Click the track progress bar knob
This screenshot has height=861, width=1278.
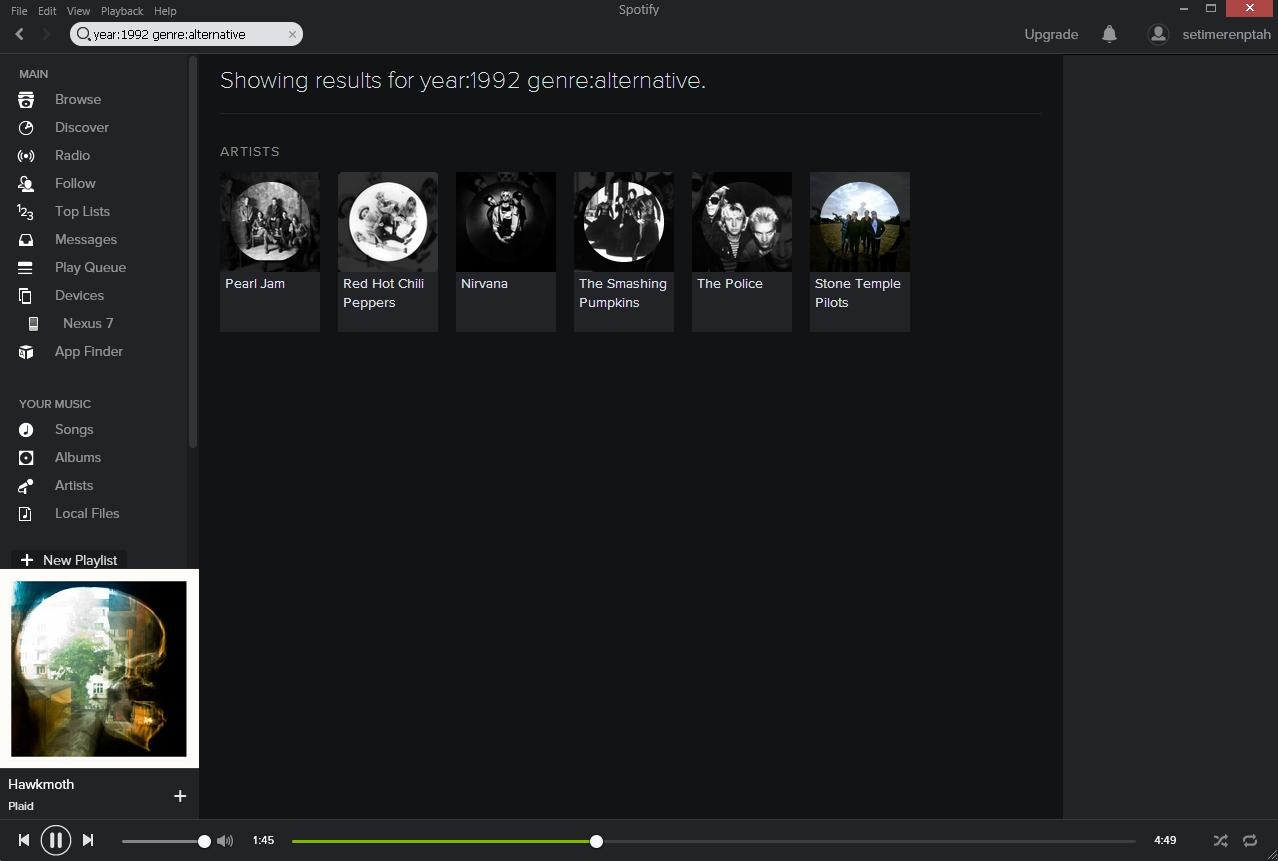tap(596, 842)
